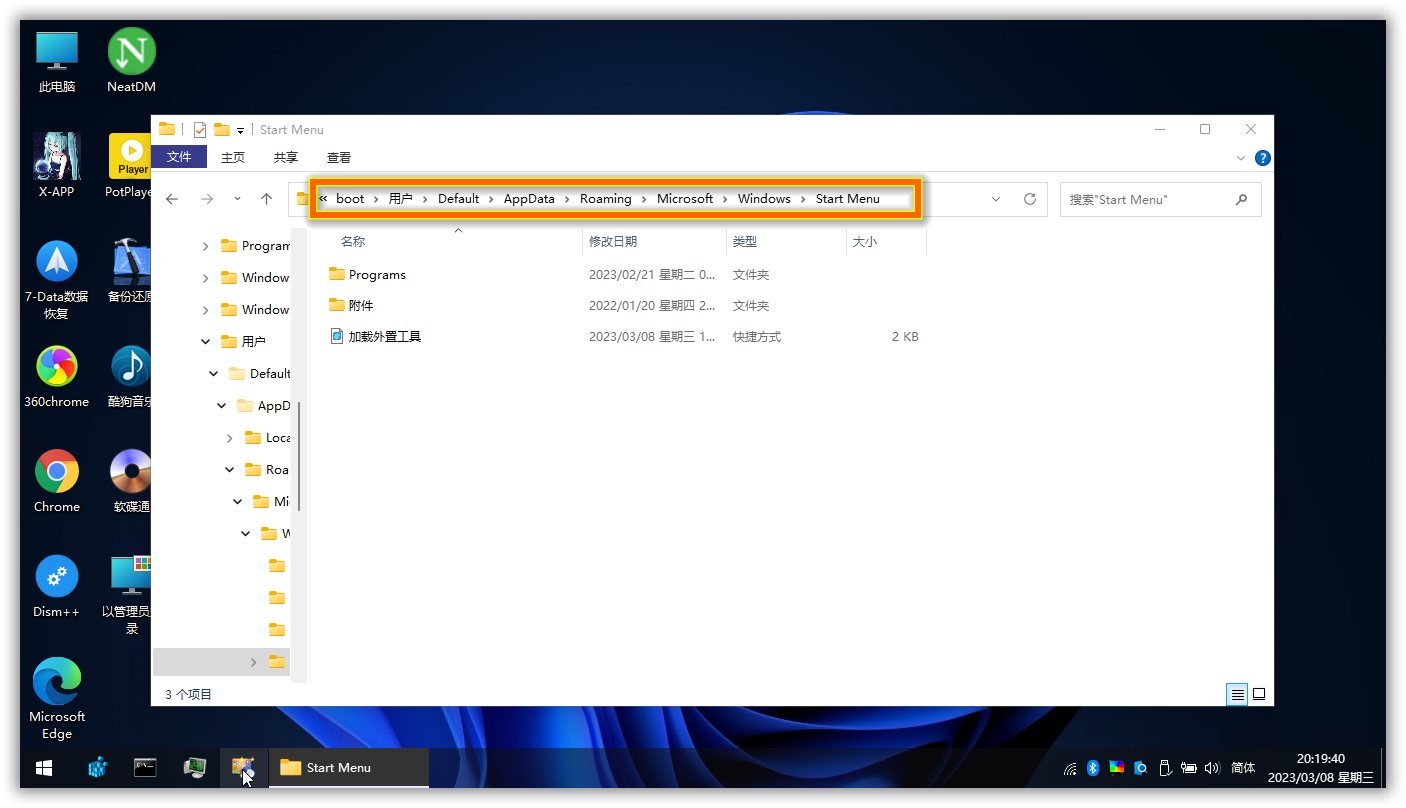
Task: Select the 7-Data数据恢复 desktop icon
Action: point(57,280)
